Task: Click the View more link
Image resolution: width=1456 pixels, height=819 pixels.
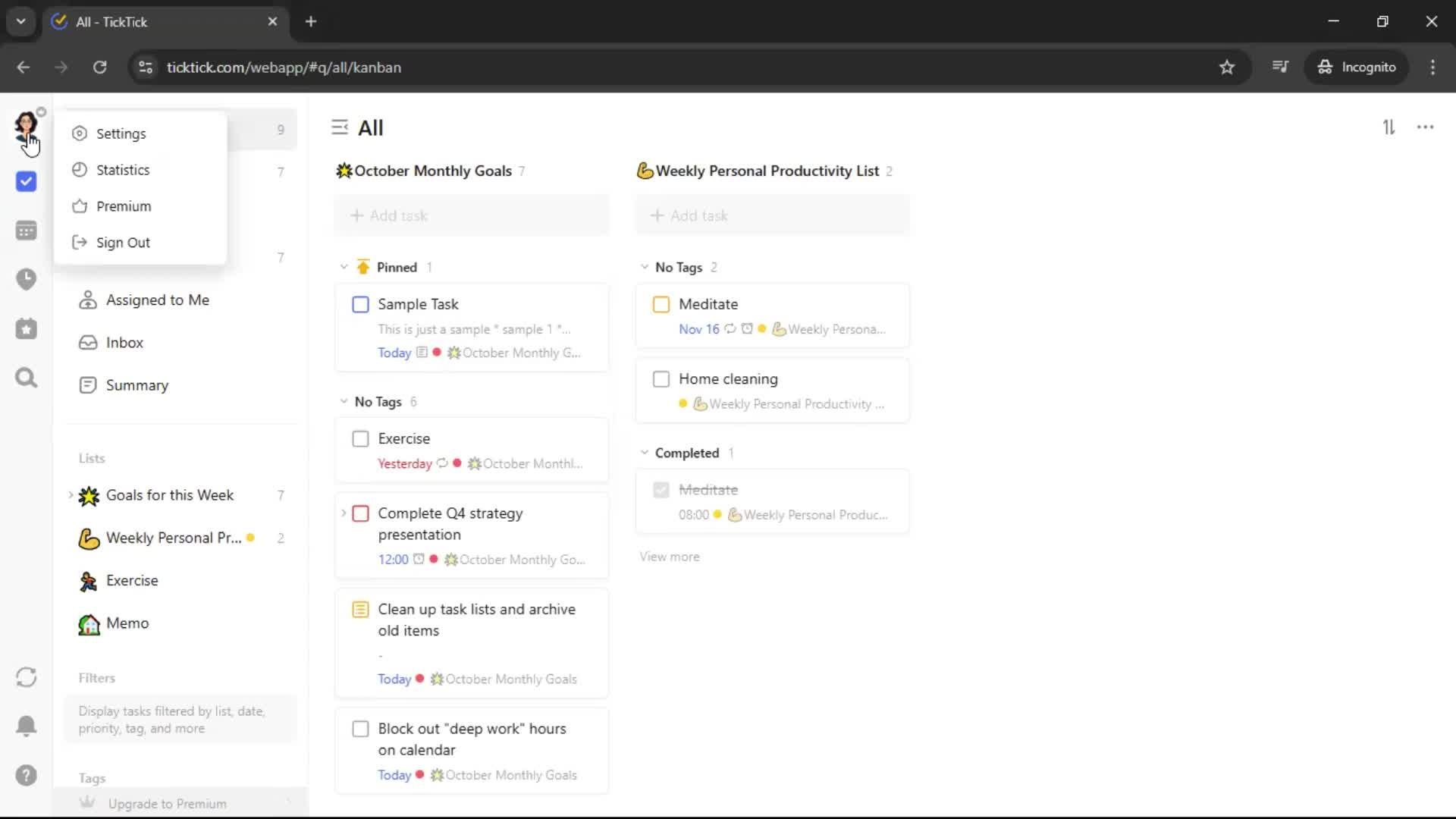Action: 669,557
